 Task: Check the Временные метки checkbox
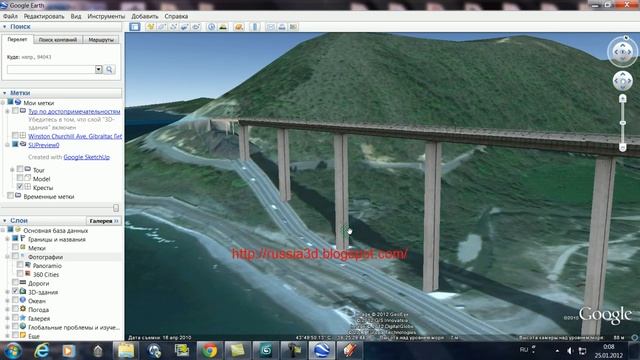[11, 196]
